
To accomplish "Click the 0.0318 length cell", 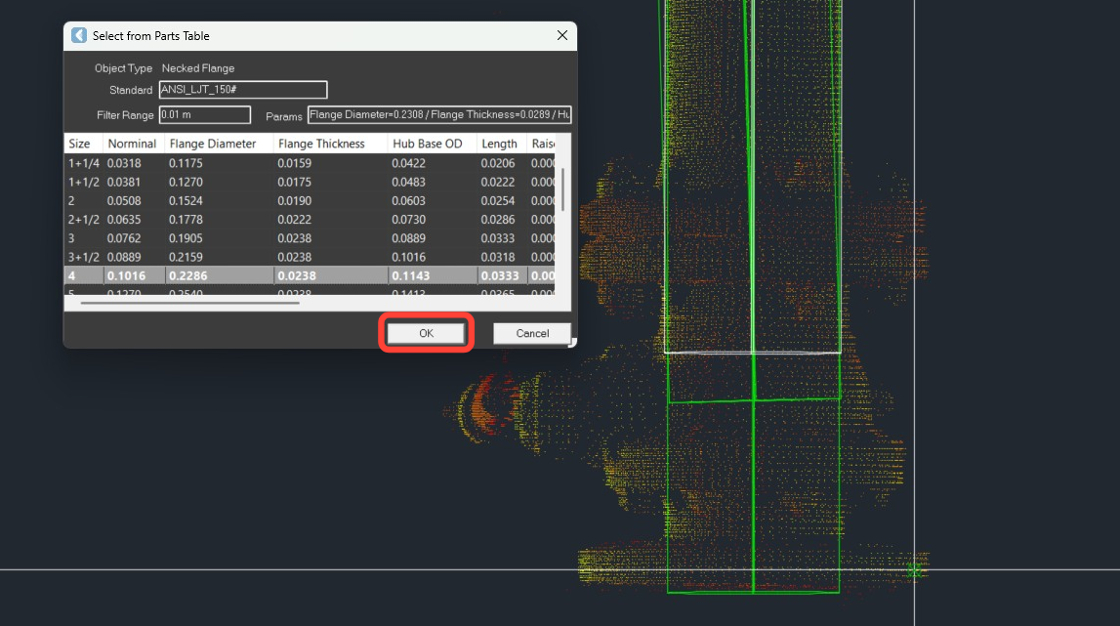I will [497, 257].
